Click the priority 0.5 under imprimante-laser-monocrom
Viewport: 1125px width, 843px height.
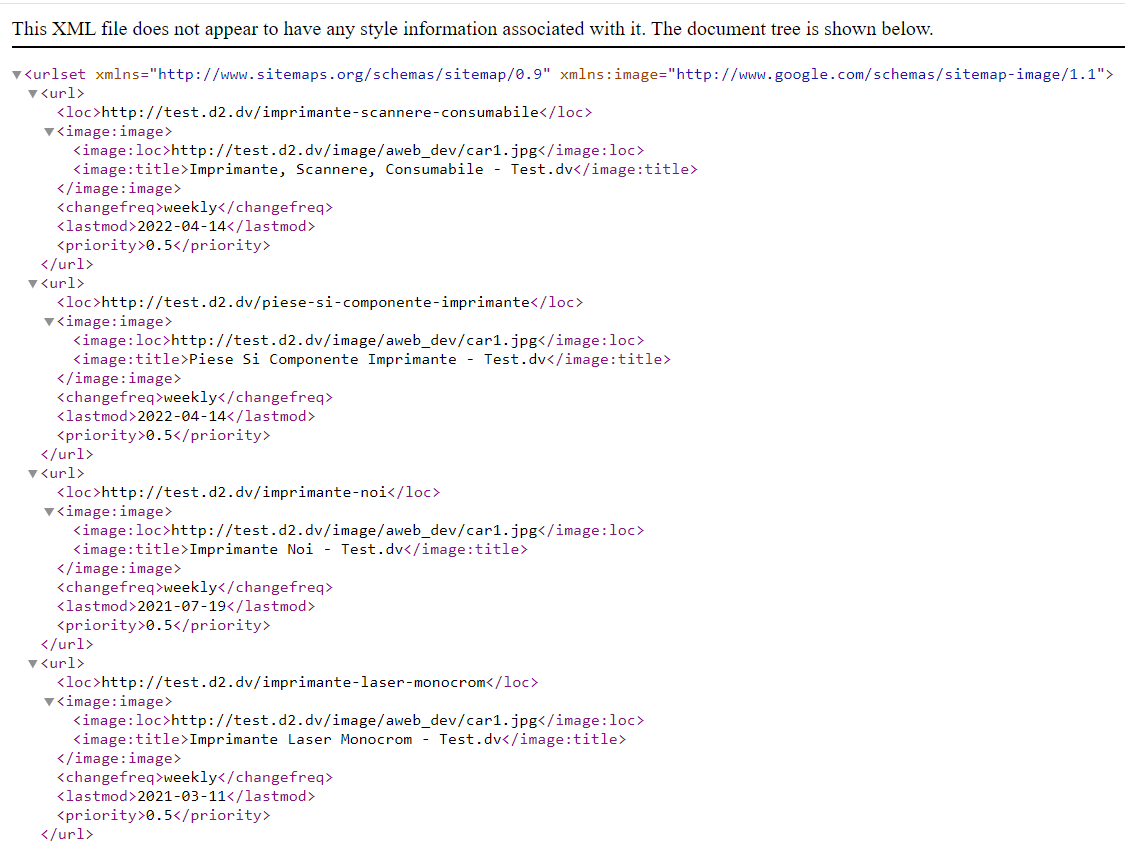[159, 816]
